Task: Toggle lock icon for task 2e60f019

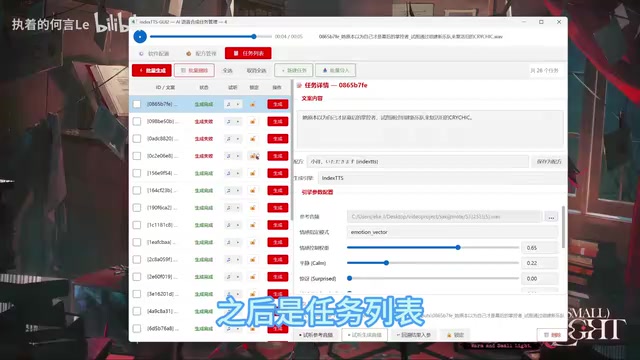Action: click(x=253, y=277)
